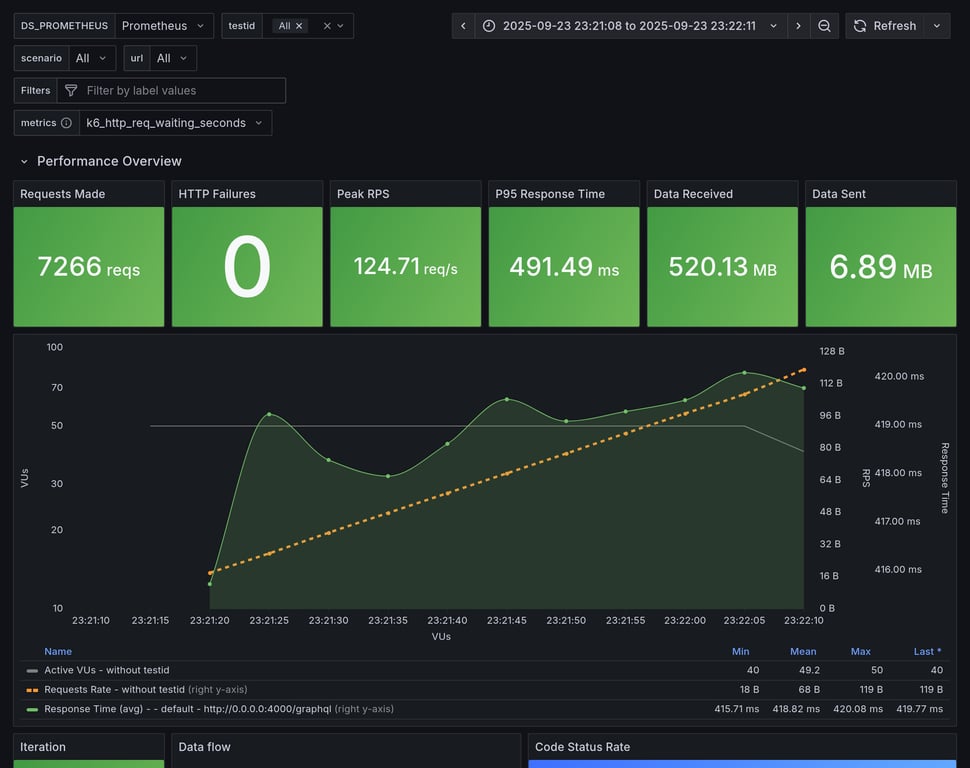Screen dimensions: 970x768
Task: Click the zoom out time range icon
Action: pyautogui.click(x=824, y=26)
